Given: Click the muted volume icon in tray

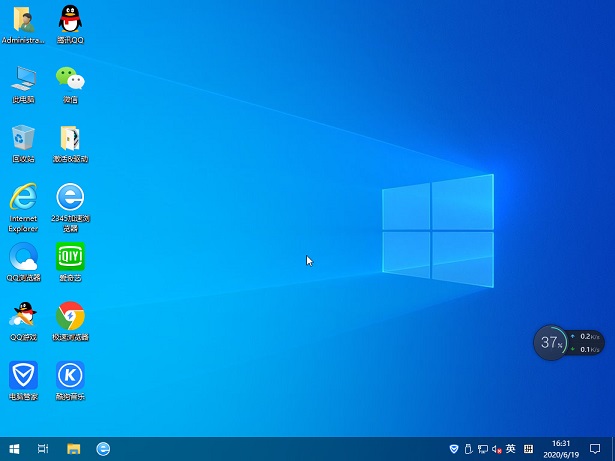Looking at the screenshot, I should pyautogui.click(x=496, y=449).
